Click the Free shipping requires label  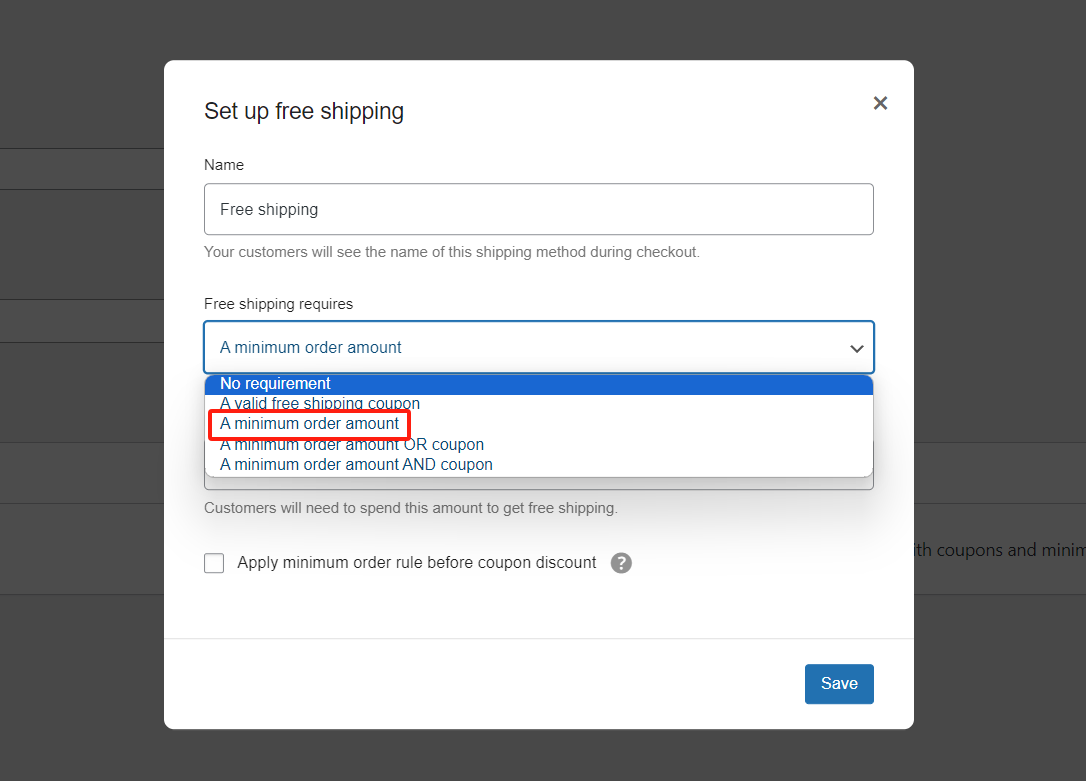[278, 304]
